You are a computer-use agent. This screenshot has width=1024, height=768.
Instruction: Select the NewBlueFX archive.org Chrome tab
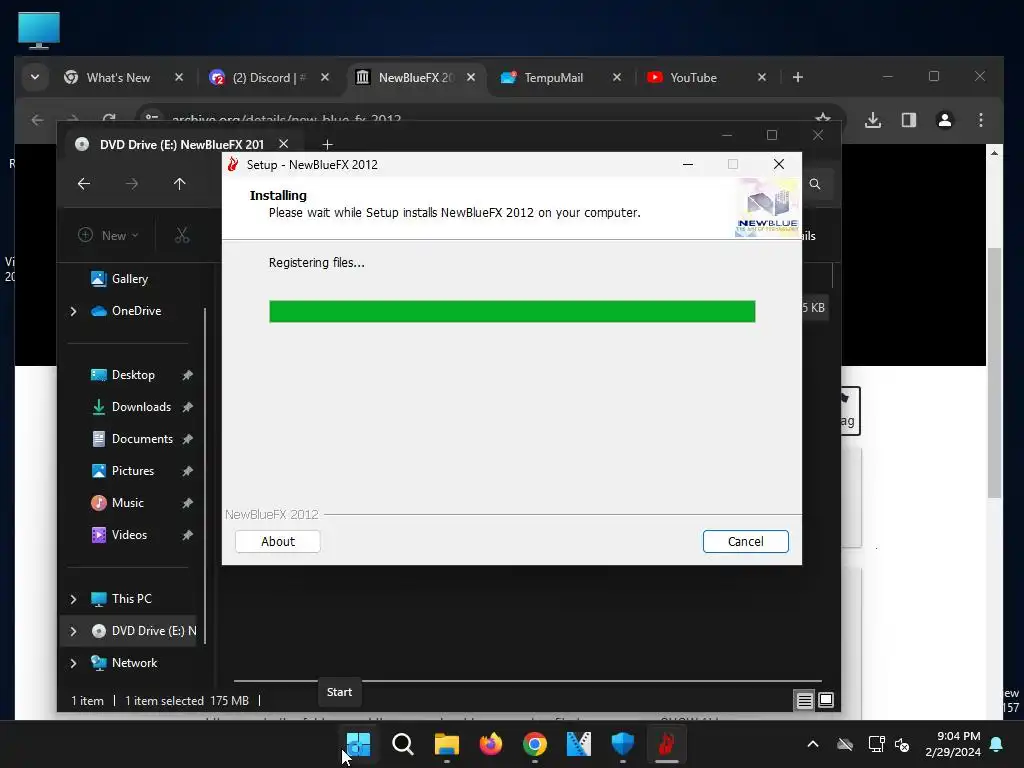(x=415, y=78)
